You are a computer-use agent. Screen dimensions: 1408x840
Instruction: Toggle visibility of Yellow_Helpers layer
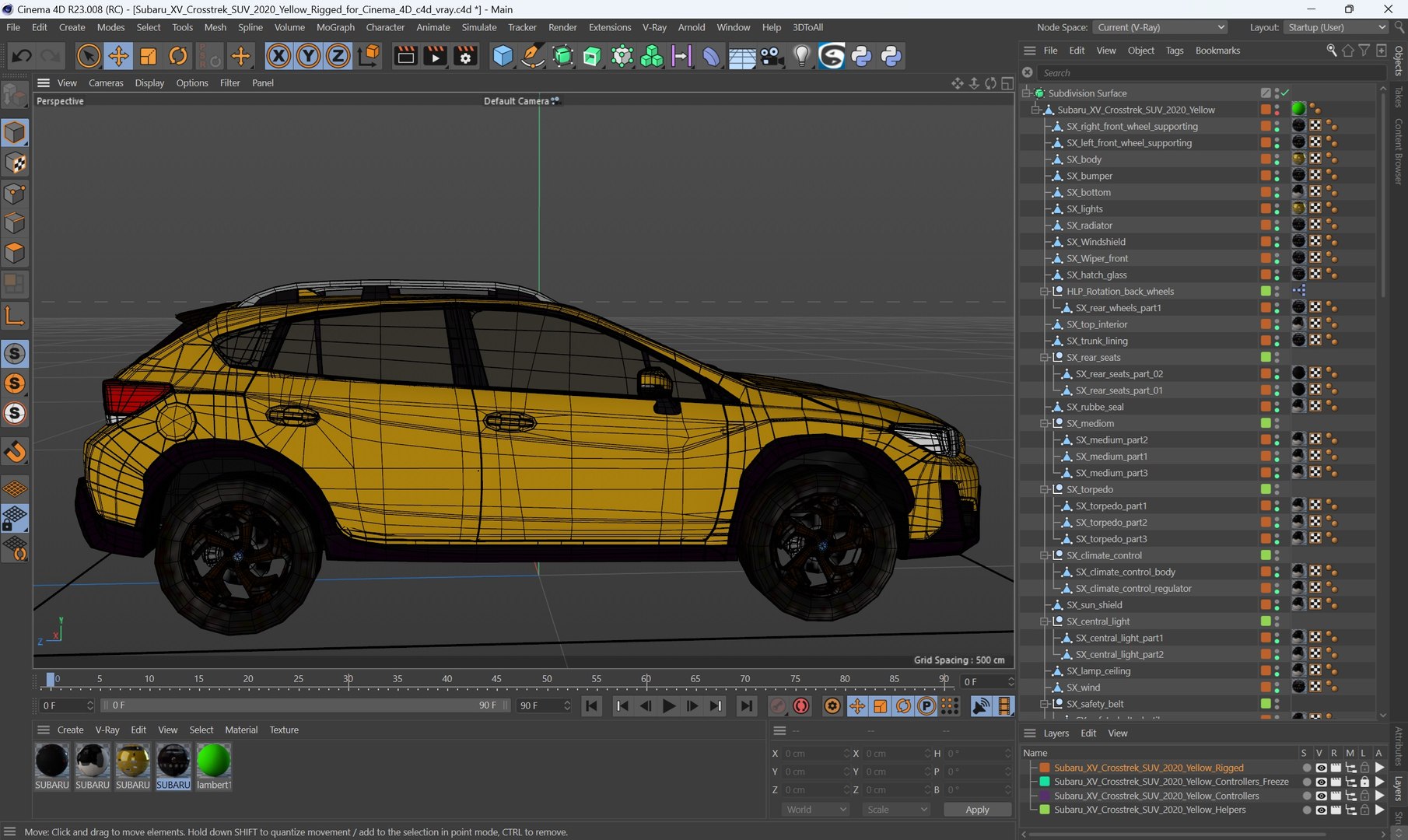click(x=1321, y=810)
